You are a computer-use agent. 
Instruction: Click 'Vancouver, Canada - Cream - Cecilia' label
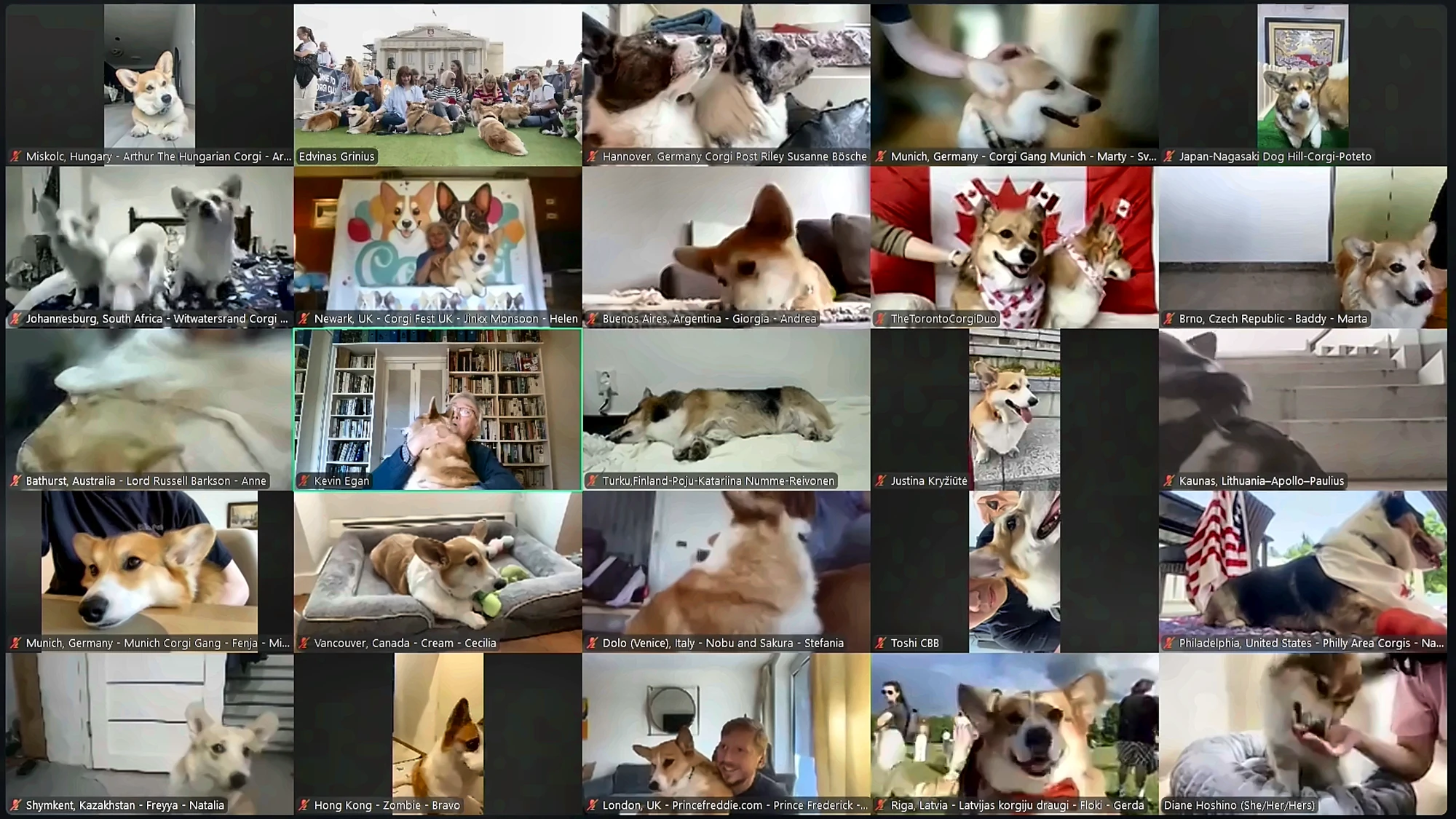405,644
